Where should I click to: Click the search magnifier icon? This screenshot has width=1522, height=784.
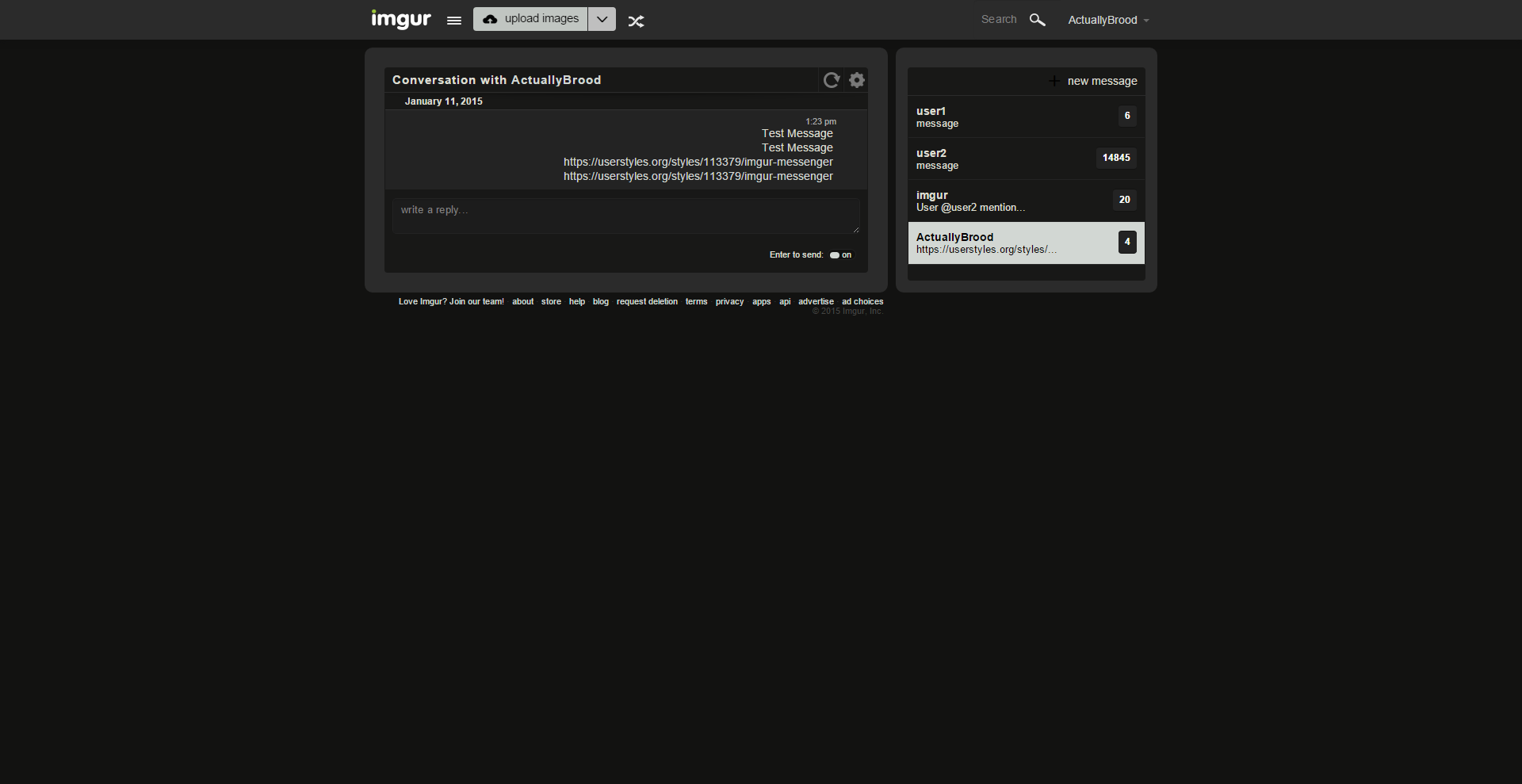pos(1038,20)
